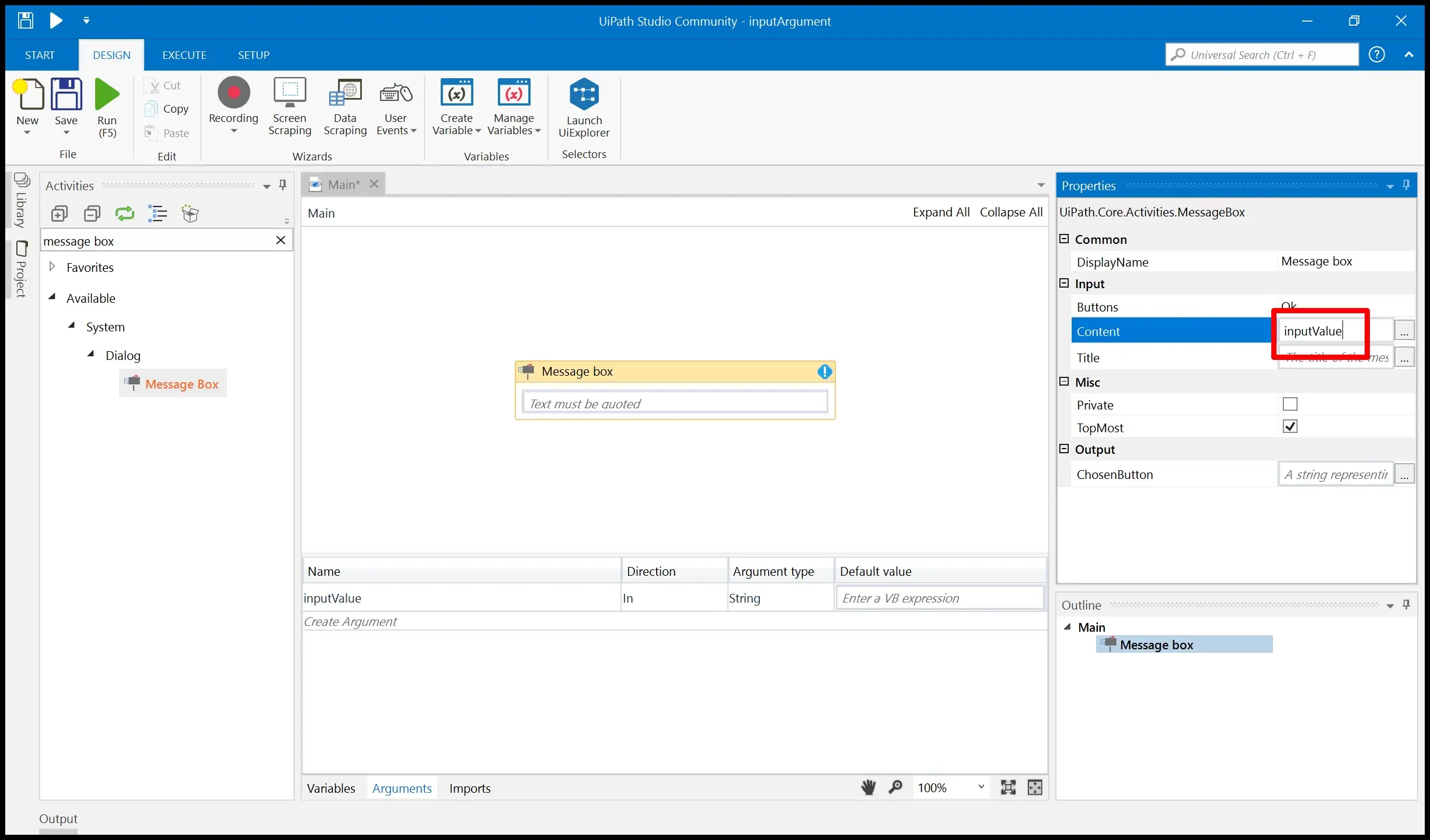Click the Paste command
The height and width of the screenshot is (840, 1430).
pyautogui.click(x=167, y=133)
